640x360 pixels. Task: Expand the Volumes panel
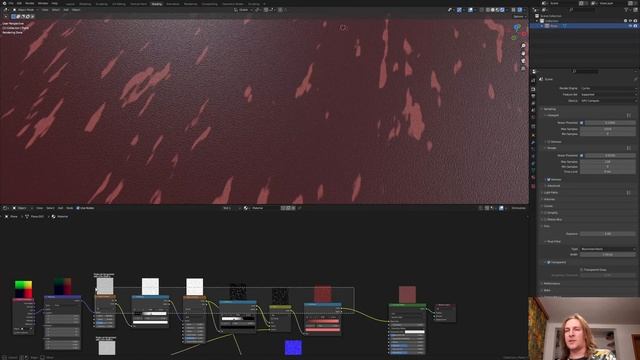[x=549, y=200]
